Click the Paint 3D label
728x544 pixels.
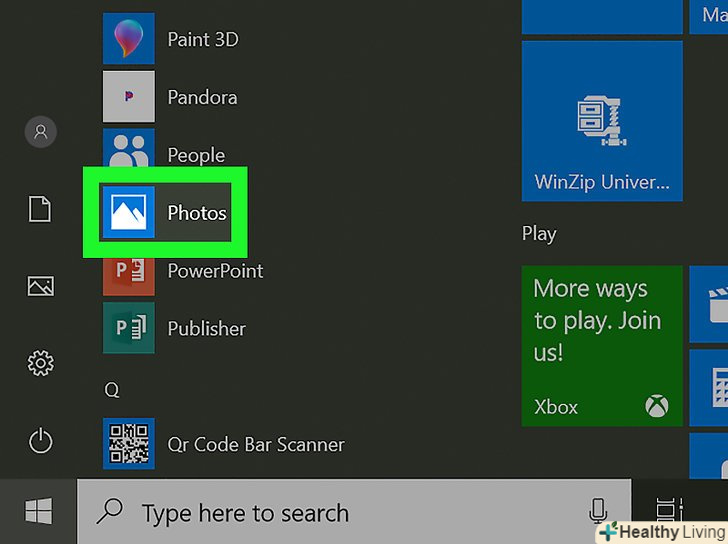point(203,39)
